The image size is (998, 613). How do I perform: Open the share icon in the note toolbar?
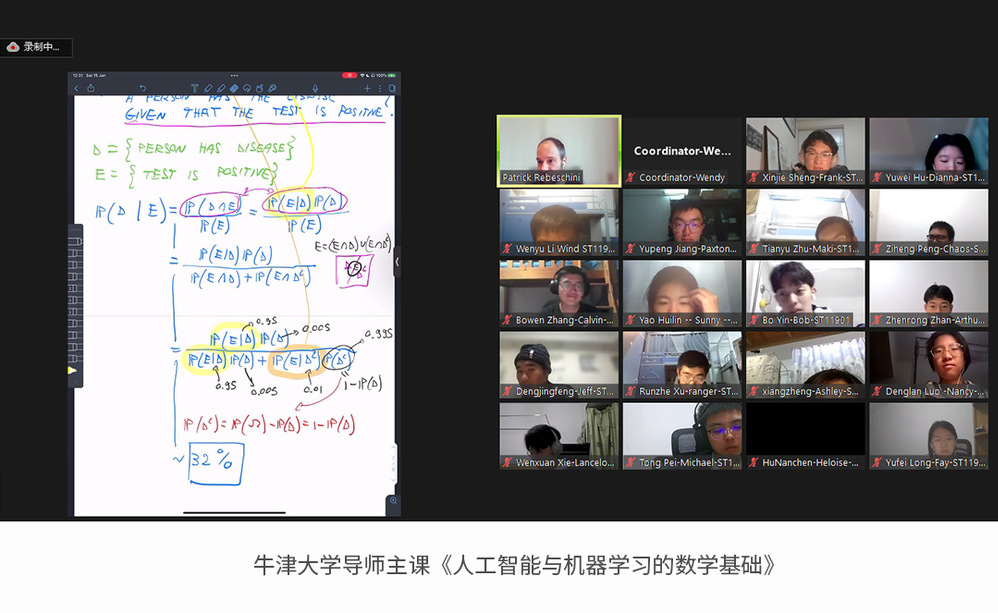pyautogui.click(x=91, y=88)
